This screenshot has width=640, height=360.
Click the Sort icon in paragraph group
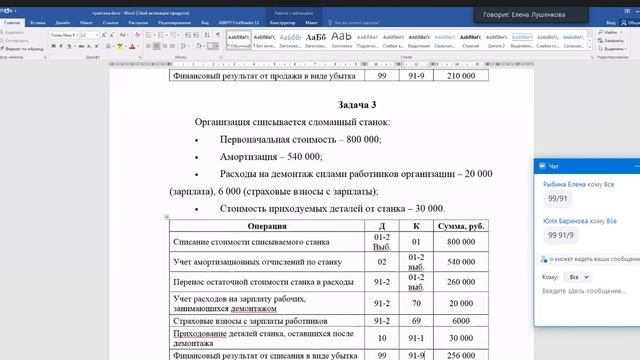(207, 35)
